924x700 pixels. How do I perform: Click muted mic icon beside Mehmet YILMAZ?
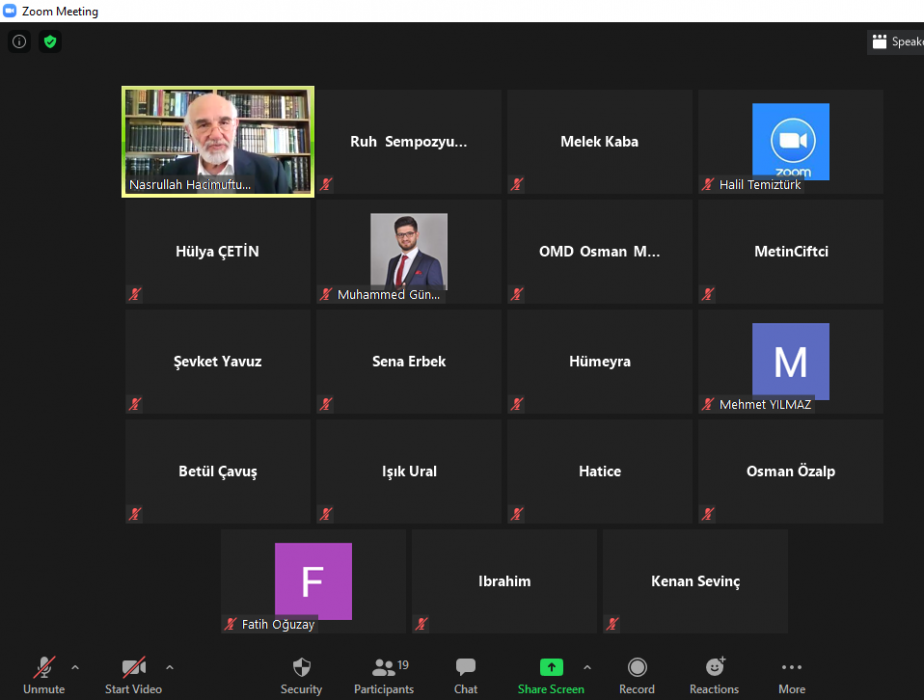click(x=708, y=404)
